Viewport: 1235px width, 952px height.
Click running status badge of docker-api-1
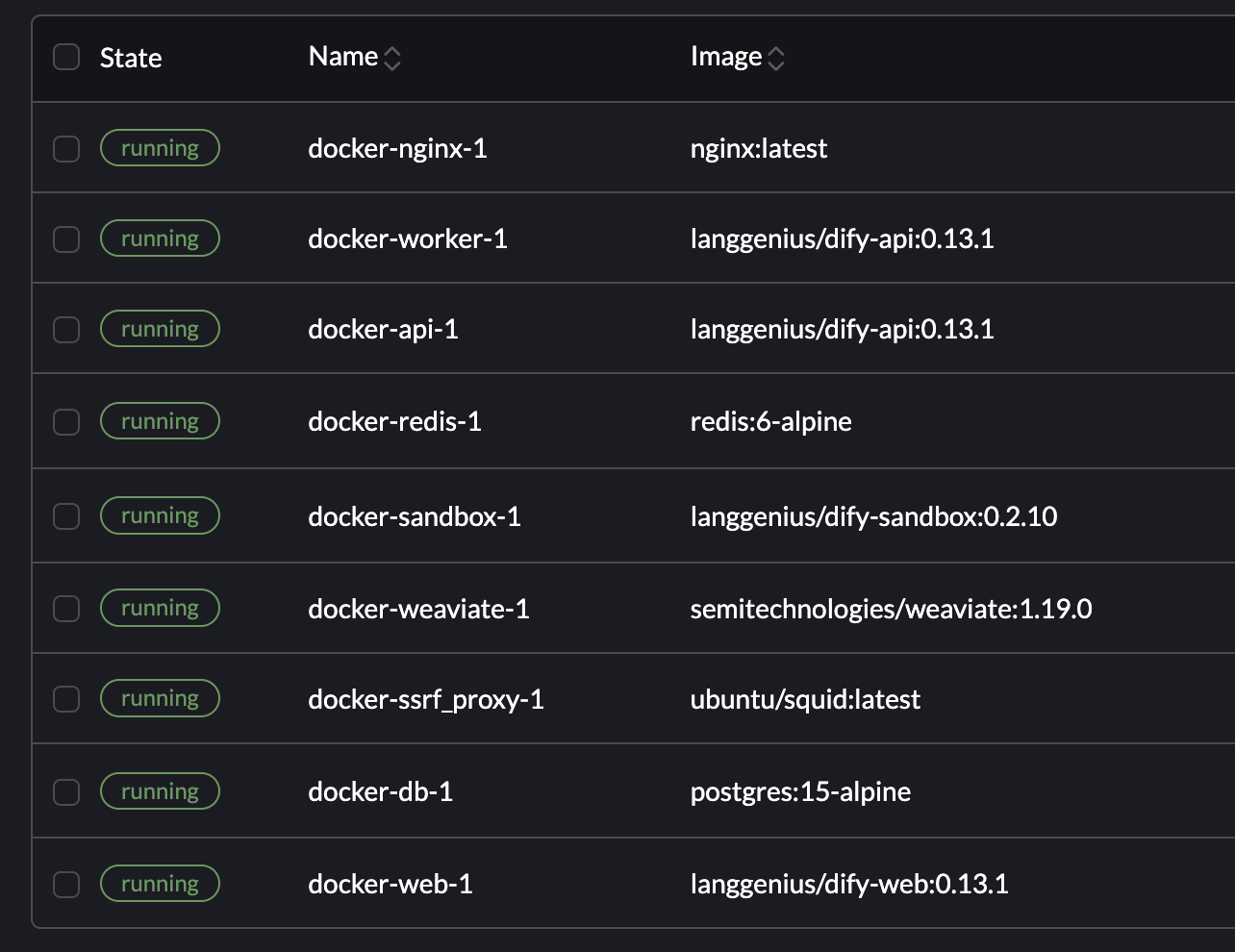click(x=161, y=329)
